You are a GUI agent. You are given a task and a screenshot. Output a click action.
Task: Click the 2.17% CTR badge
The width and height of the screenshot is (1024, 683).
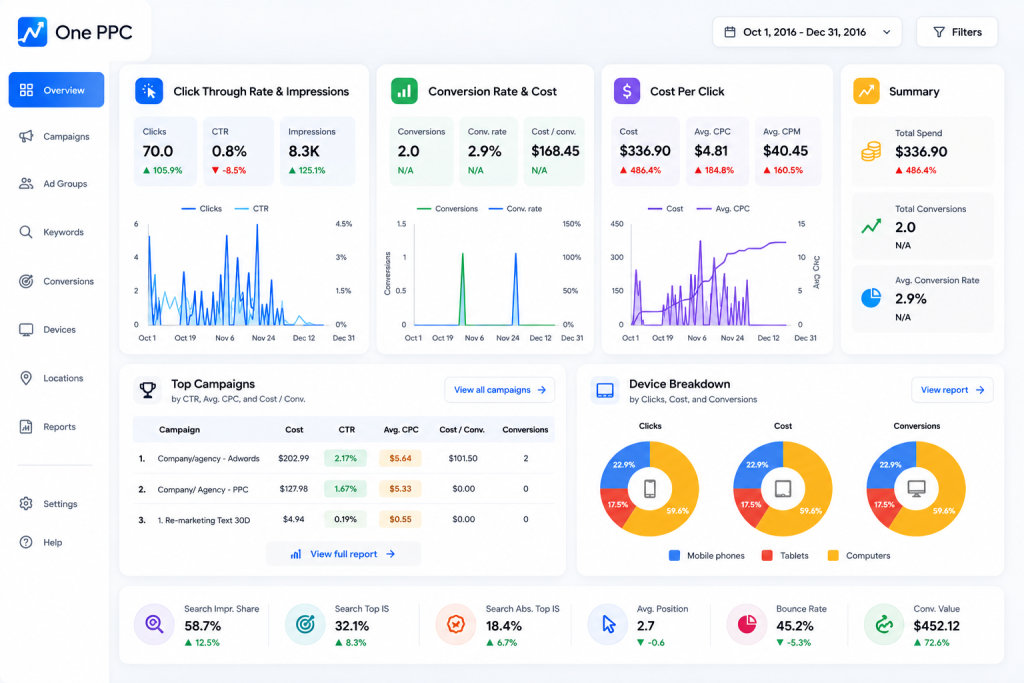pos(345,458)
